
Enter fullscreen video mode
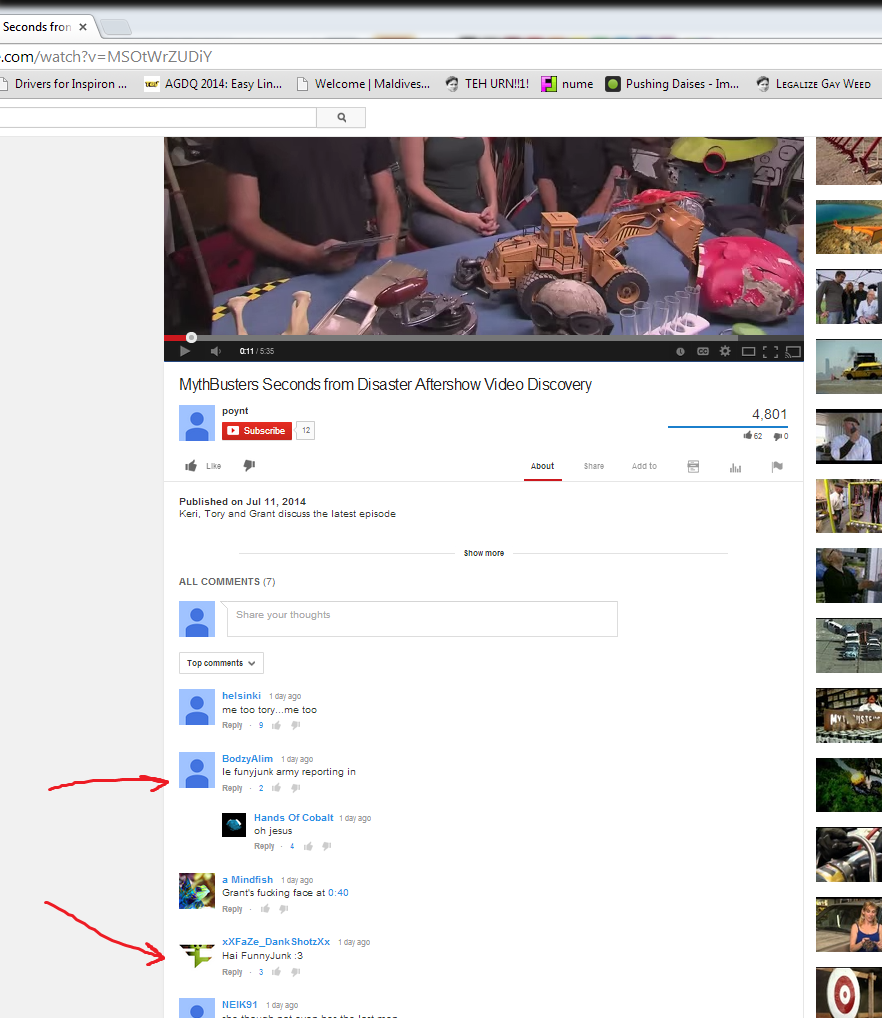pyautogui.click(x=770, y=351)
